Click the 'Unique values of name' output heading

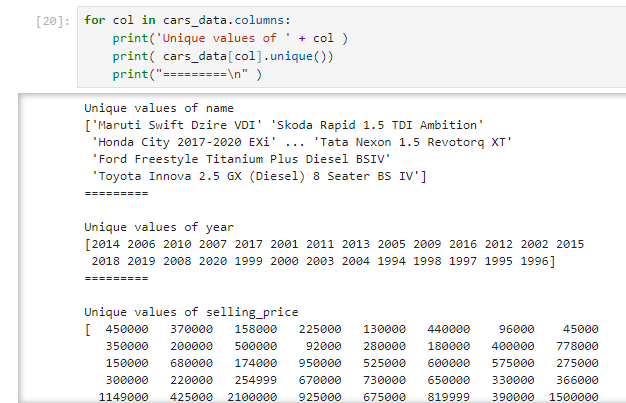pos(158,108)
